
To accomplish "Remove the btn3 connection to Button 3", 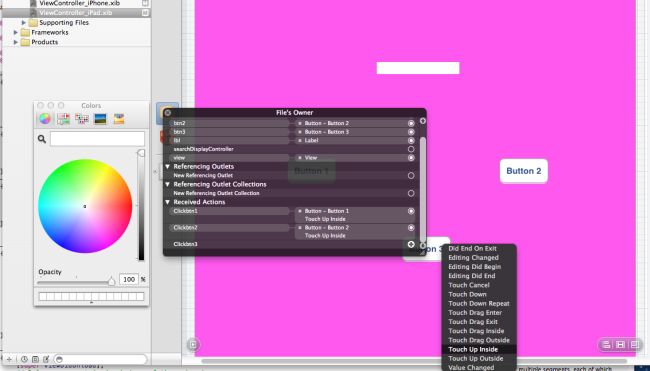I will click(300, 132).
